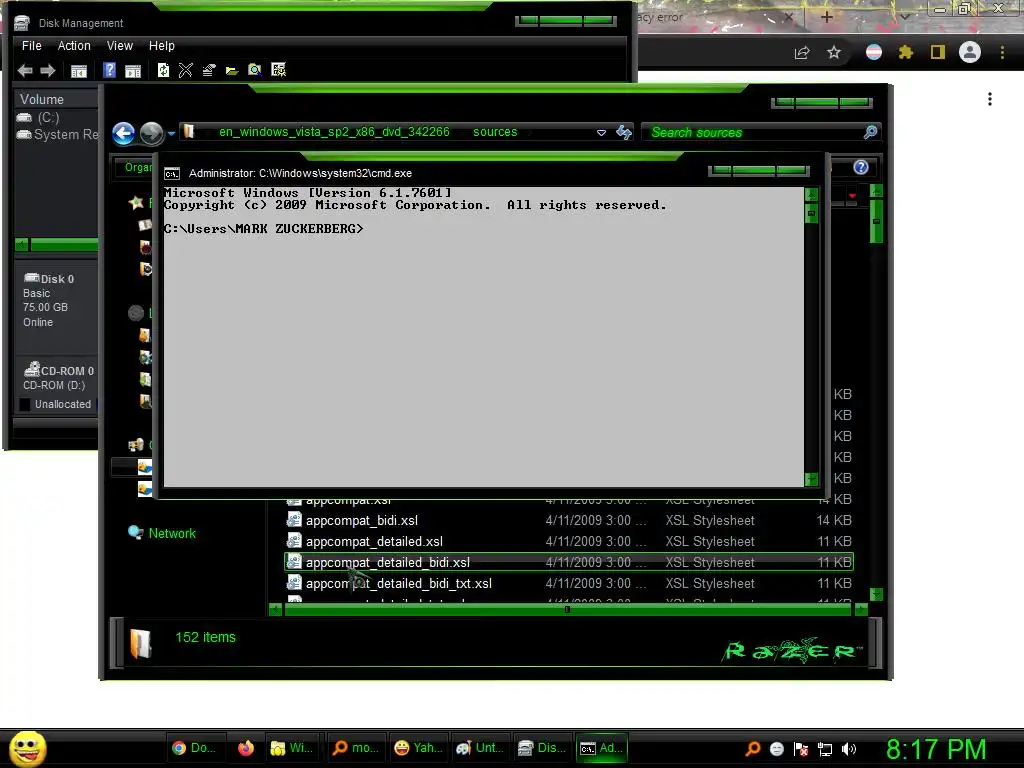
Task: Open the smiley Start button
Action: (27, 748)
